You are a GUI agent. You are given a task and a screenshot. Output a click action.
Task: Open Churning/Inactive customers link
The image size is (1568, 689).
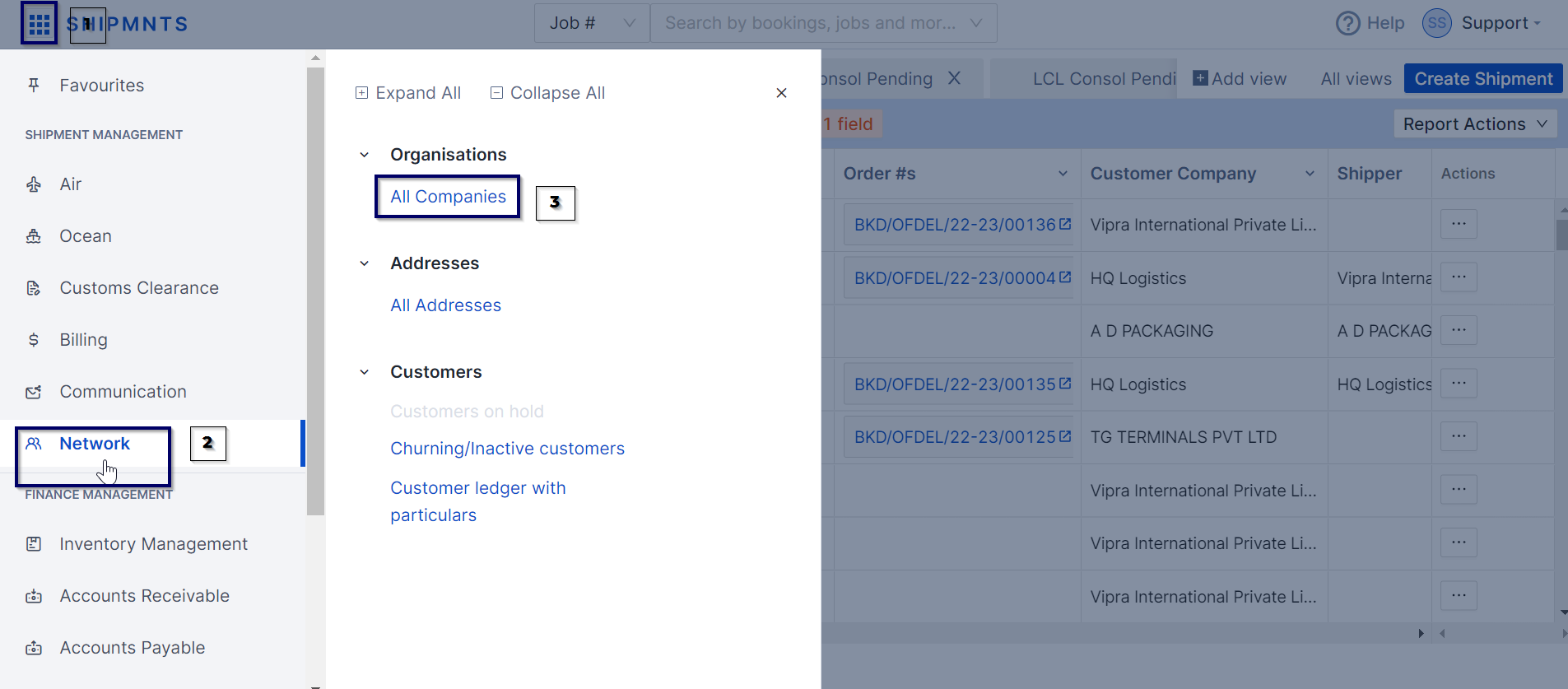tap(507, 449)
